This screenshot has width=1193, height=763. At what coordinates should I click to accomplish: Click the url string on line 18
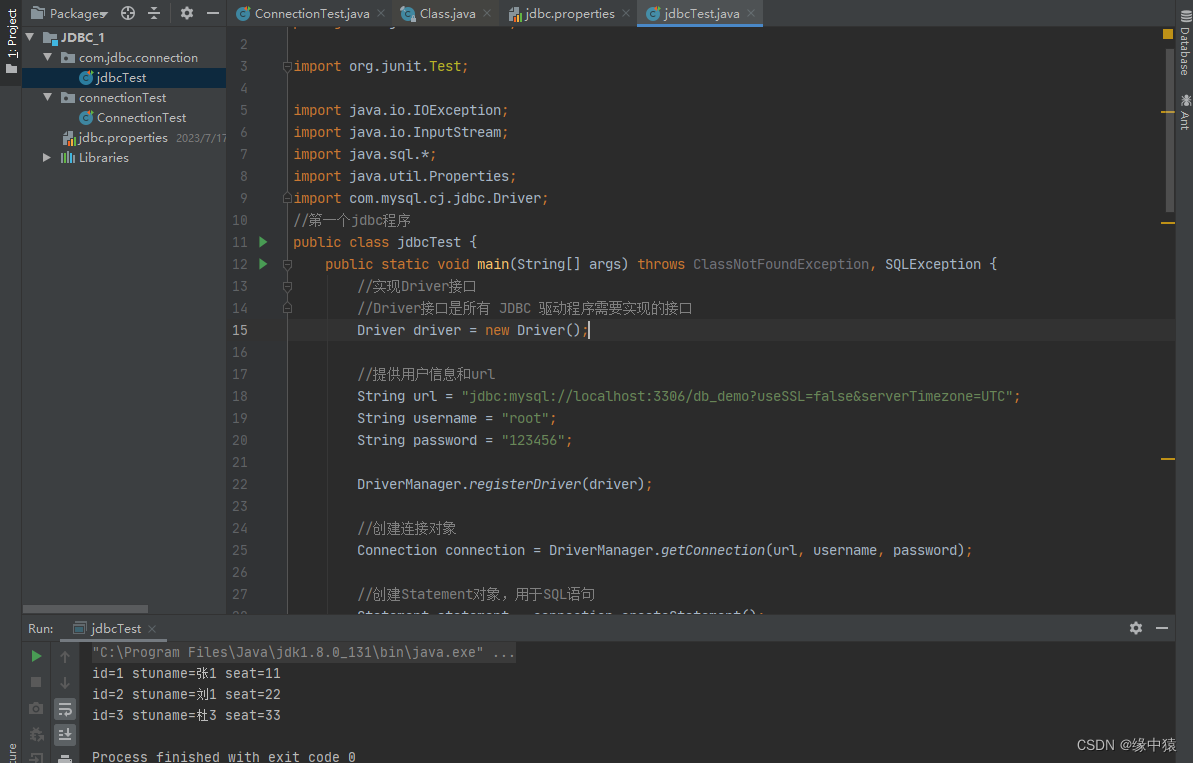(736, 396)
